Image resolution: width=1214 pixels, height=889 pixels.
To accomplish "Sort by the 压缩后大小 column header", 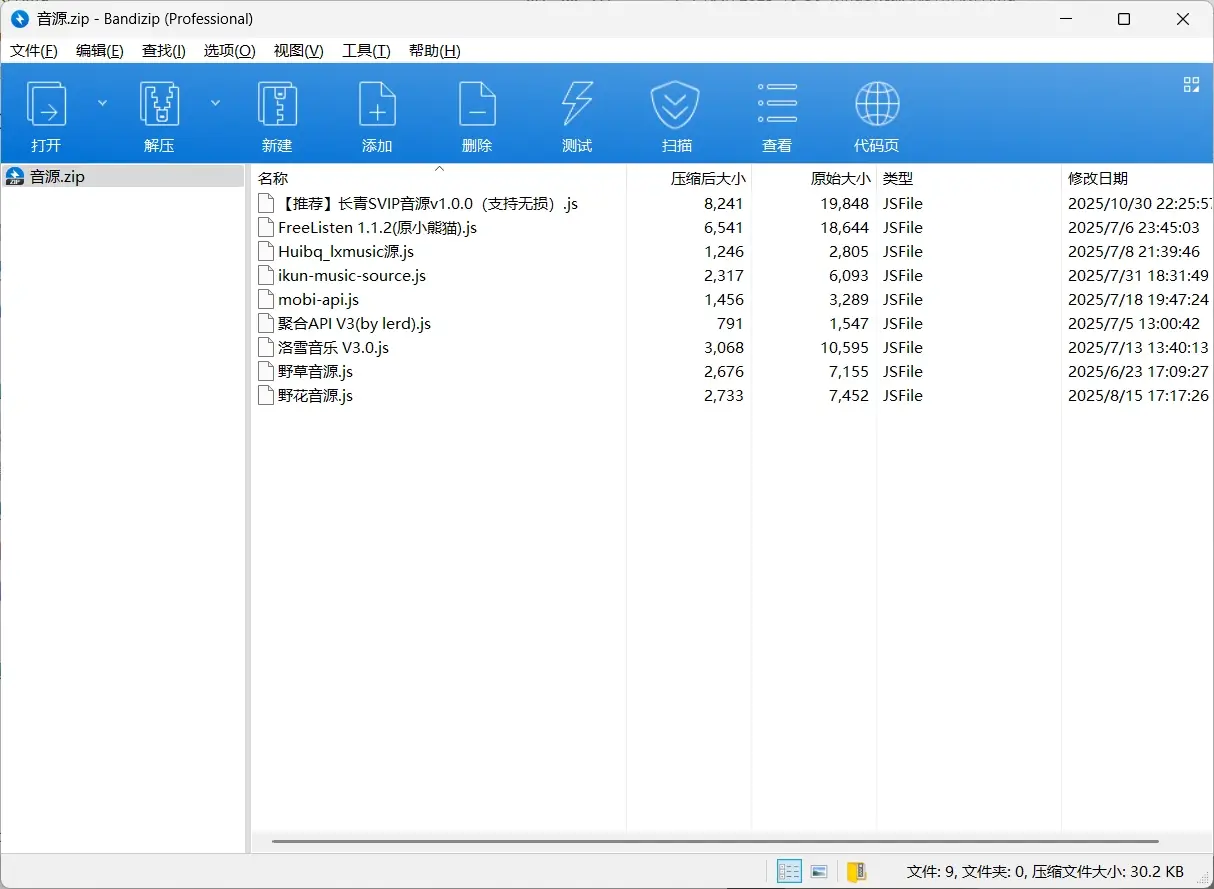I will [x=689, y=178].
